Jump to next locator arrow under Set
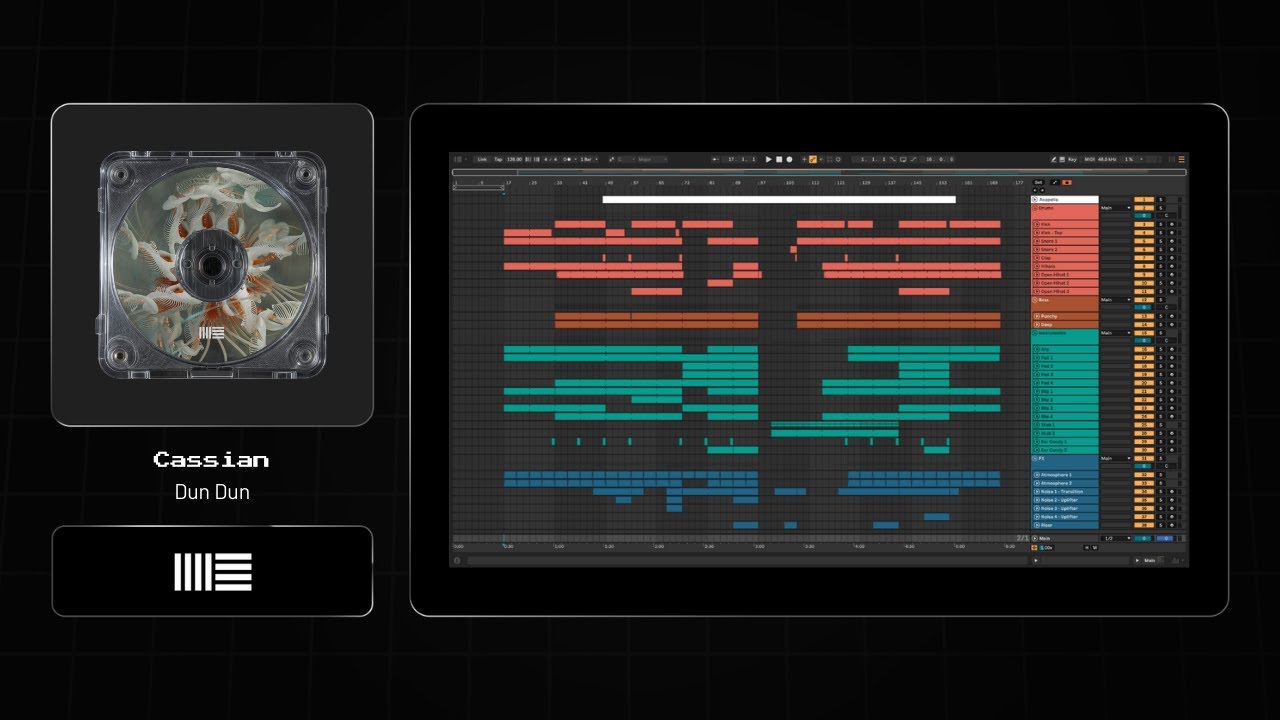Screen dimensions: 1280x720 1041,190
